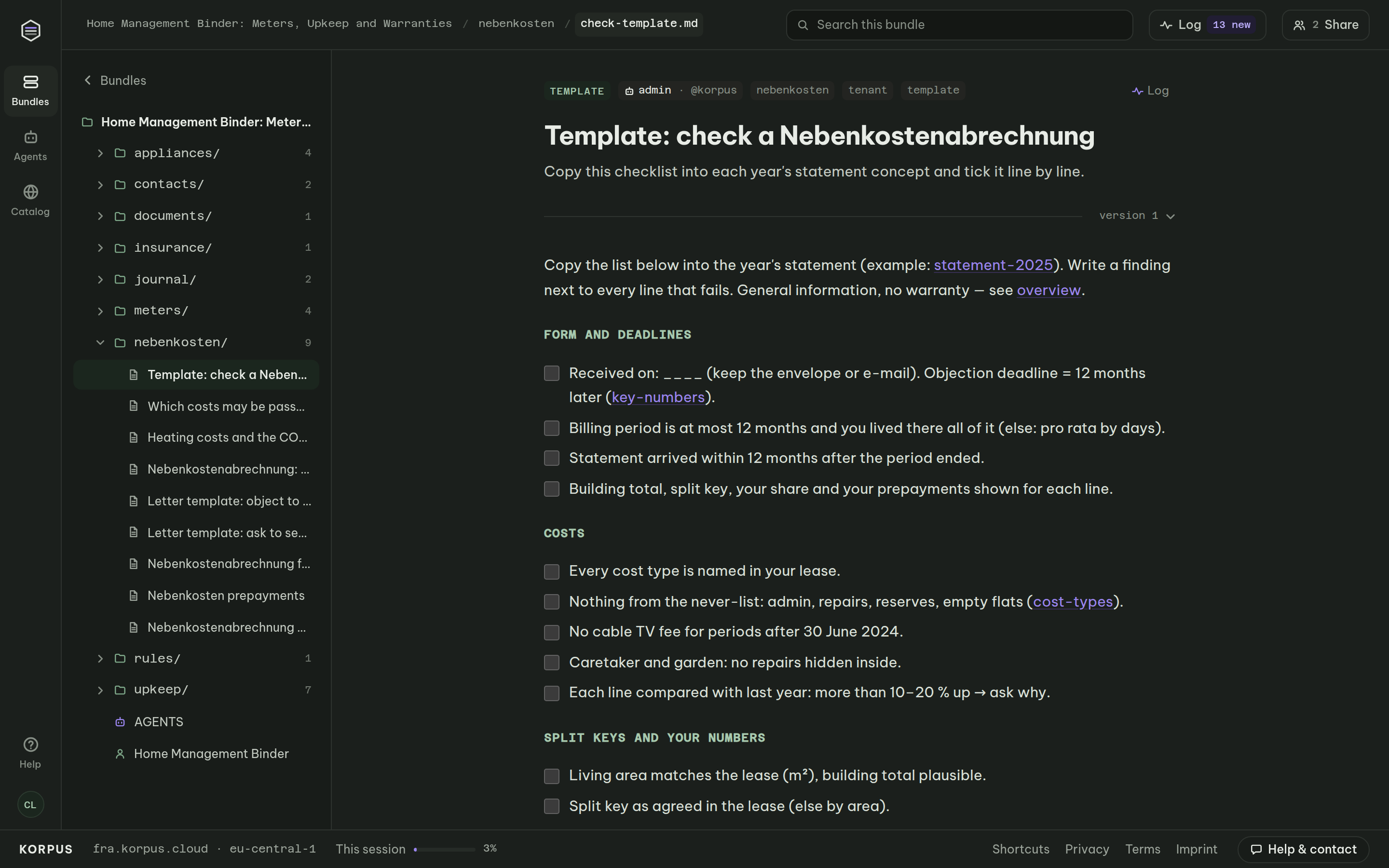Click the back arrow next to Bundles
This screenshot has height=868, width=1389.
(88, 81)
